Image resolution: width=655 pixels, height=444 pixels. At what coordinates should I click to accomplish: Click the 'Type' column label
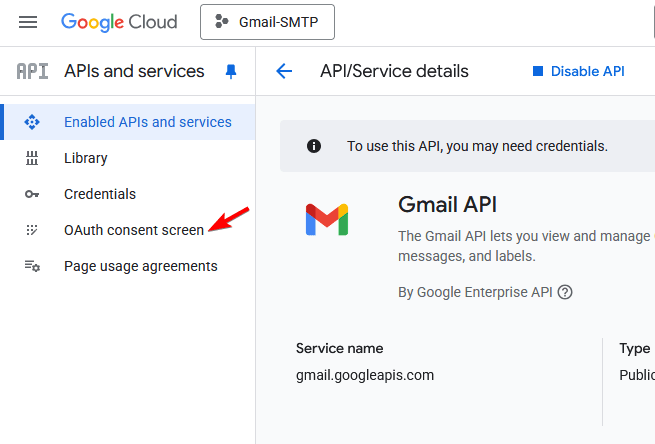click(x=635, y=348)
